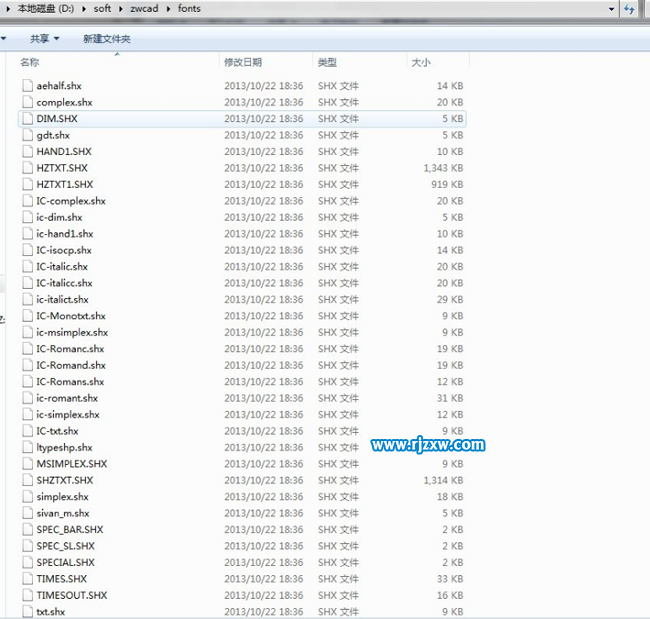Sort files by 大小 column header
650x619 pixels.
420,62
